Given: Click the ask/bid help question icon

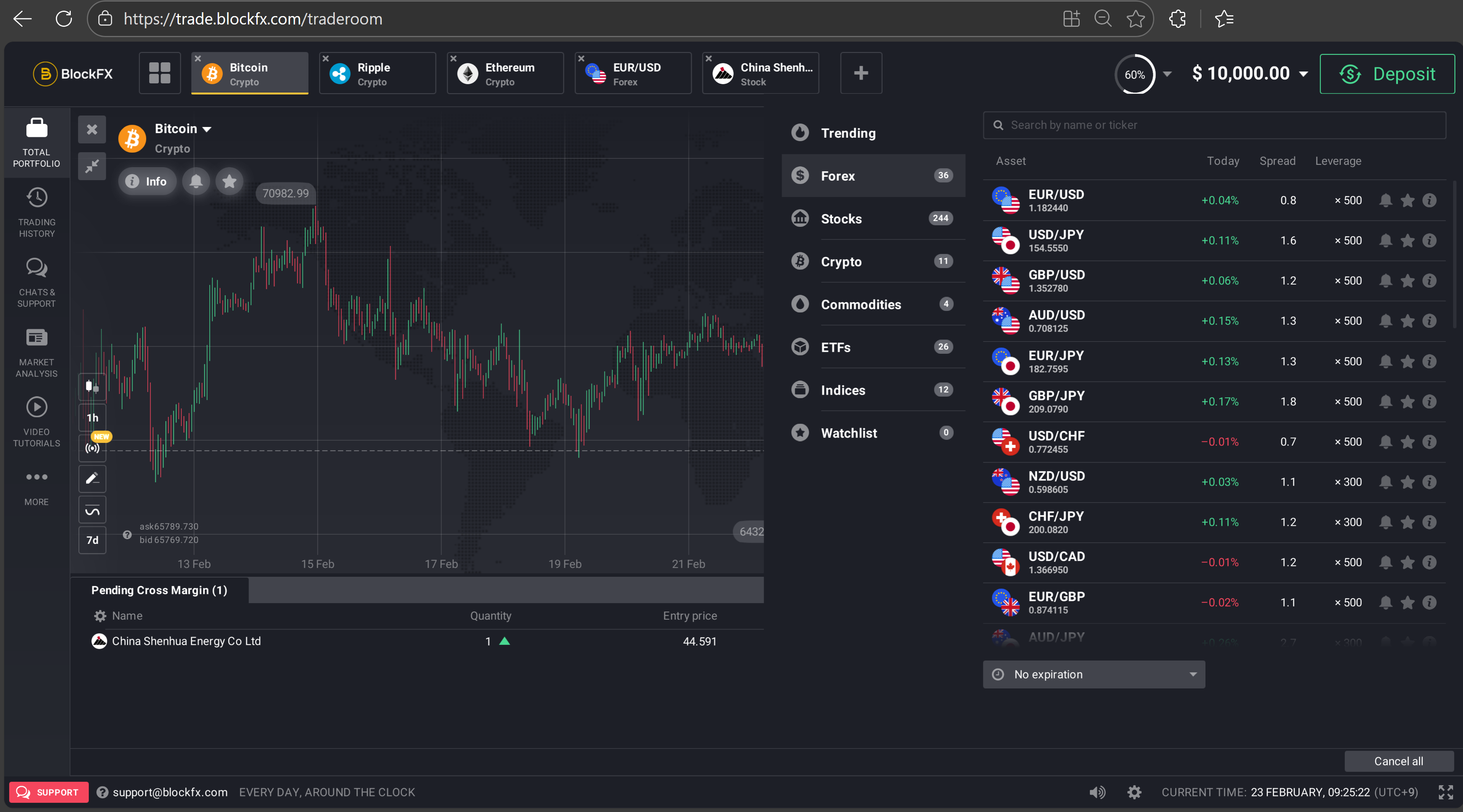Looking at the screenshot, I should [127, 534].
